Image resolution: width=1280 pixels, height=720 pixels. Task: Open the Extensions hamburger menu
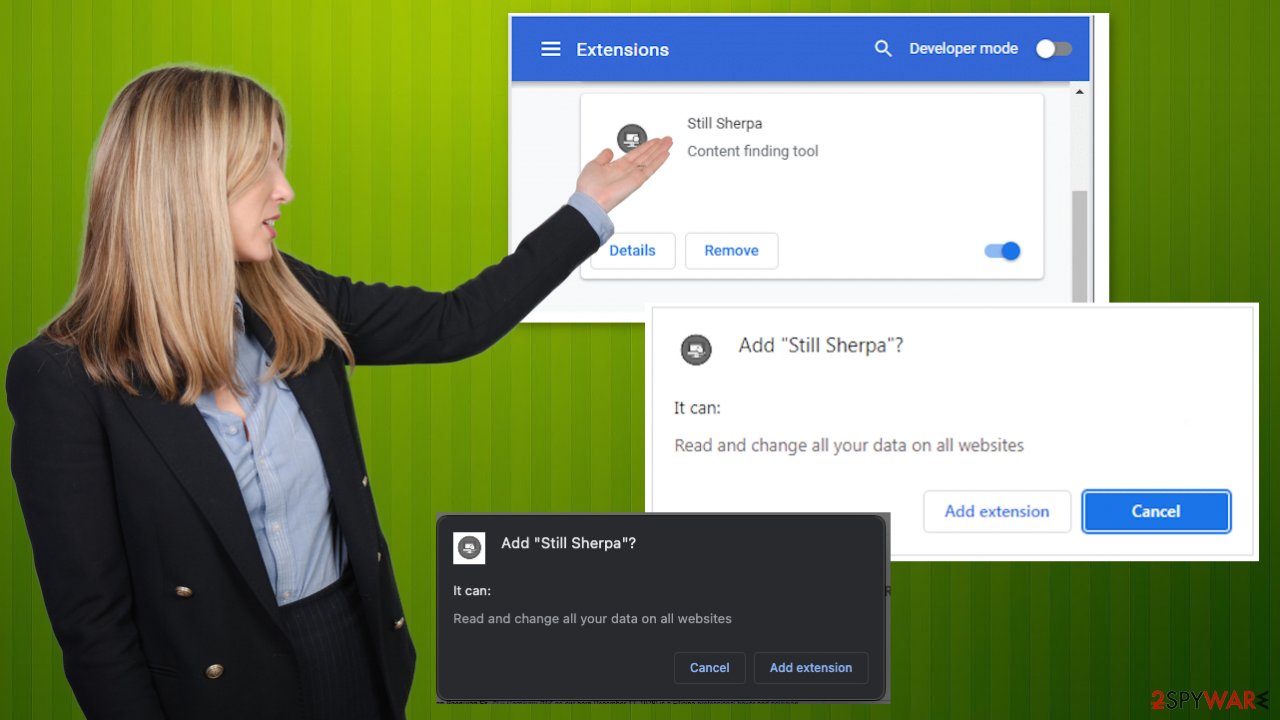[x=551, y=49]
